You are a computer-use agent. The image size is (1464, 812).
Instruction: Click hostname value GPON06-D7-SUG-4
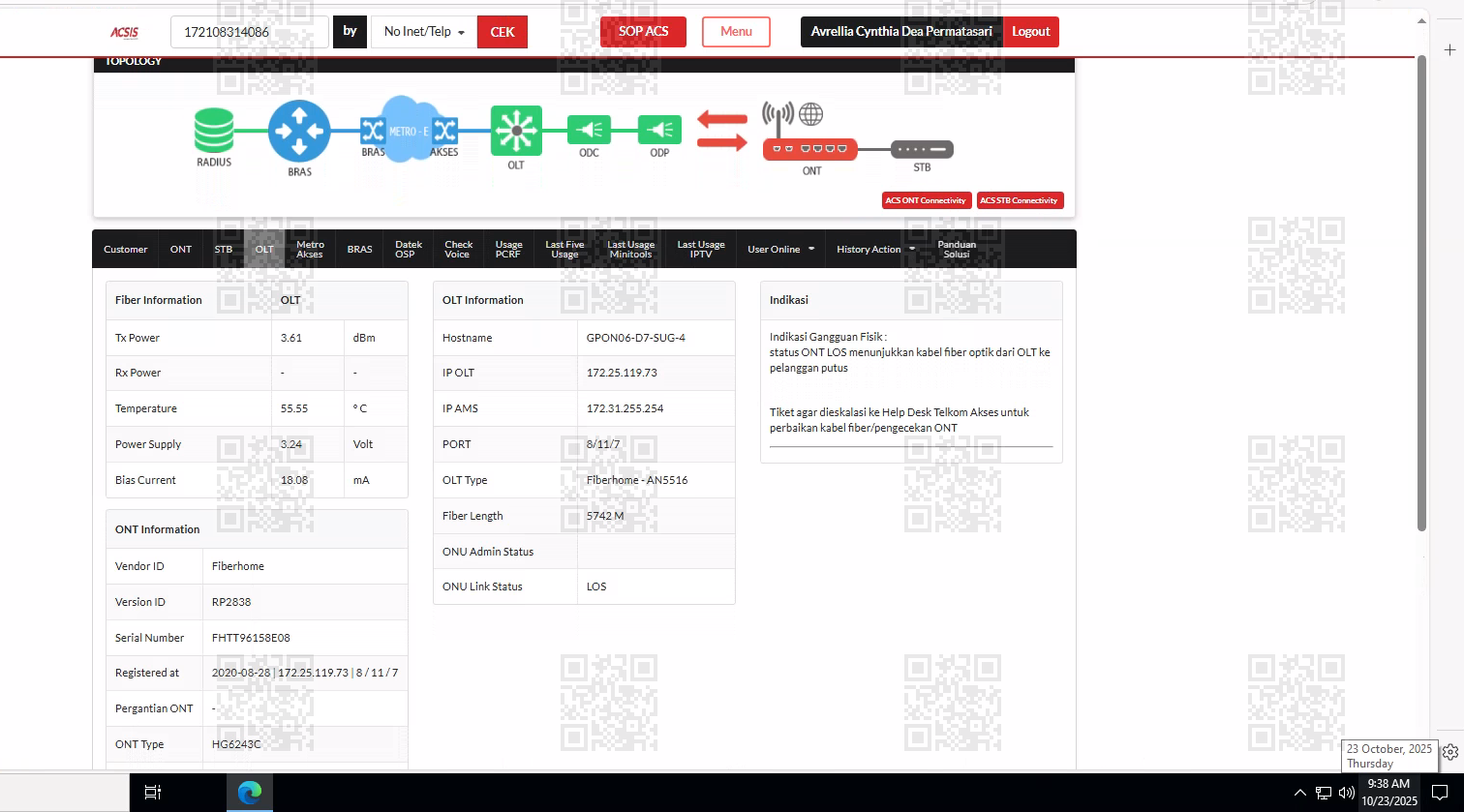(x=635, y=338)
